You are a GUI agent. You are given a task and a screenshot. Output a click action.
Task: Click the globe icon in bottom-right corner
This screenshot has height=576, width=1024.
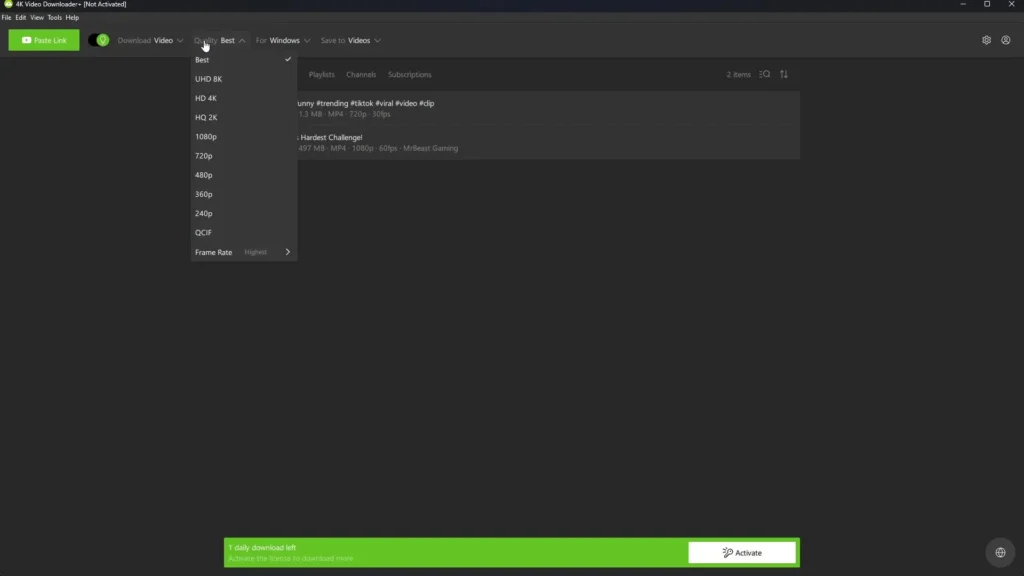999,551
